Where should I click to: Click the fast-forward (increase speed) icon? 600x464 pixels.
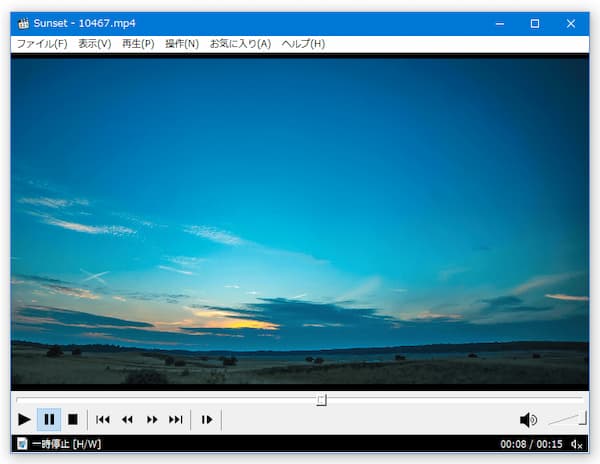152,420
